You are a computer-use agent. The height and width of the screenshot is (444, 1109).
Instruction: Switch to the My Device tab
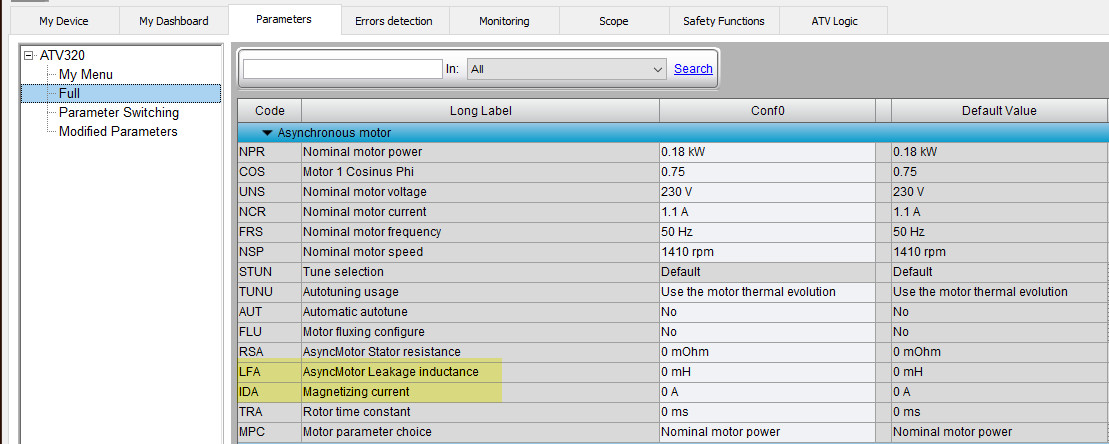click(64, 21)
